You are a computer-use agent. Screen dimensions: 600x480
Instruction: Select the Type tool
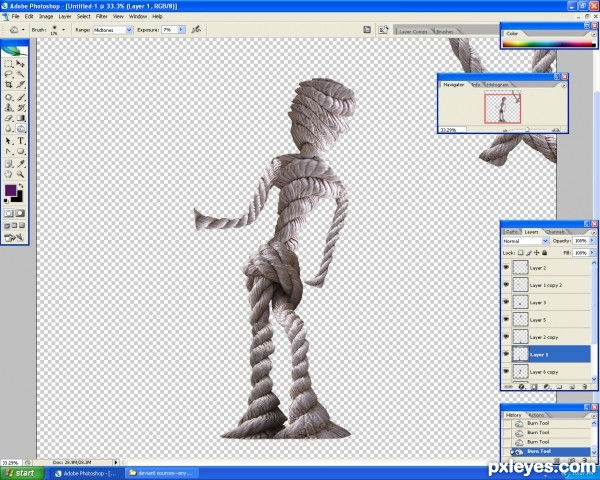(x=20, y=141)
